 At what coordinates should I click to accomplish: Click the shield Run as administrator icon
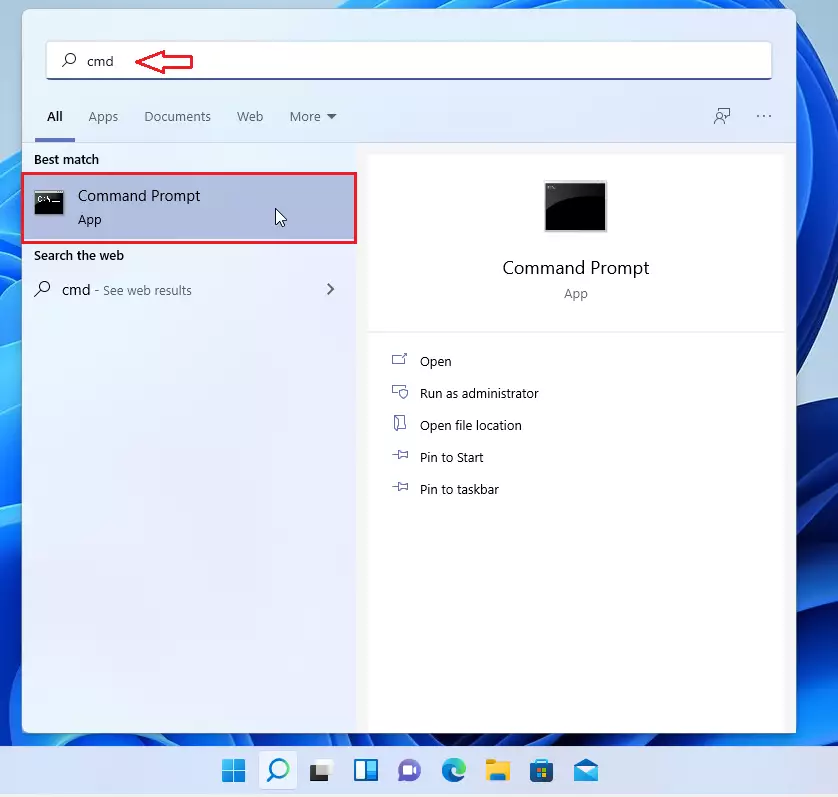pos(400,392)
